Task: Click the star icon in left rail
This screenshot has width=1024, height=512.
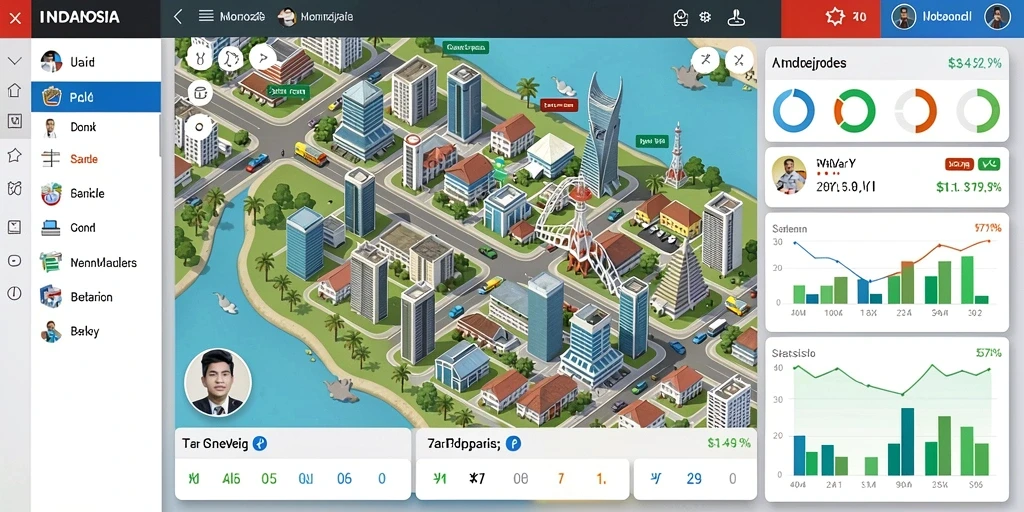Action: click(x=14, y=155)
